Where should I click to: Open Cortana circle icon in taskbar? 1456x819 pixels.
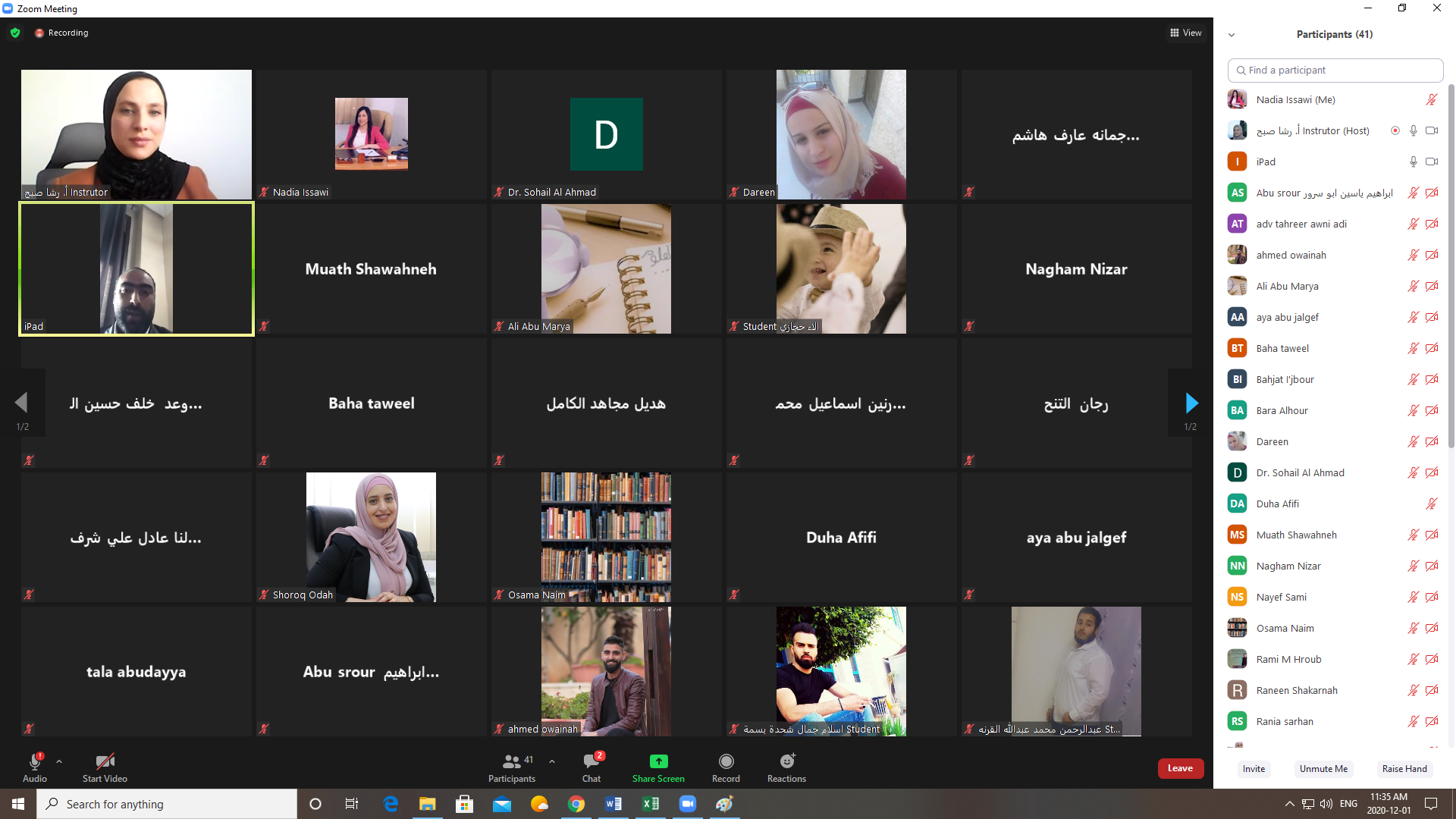(x=315, y=804)
